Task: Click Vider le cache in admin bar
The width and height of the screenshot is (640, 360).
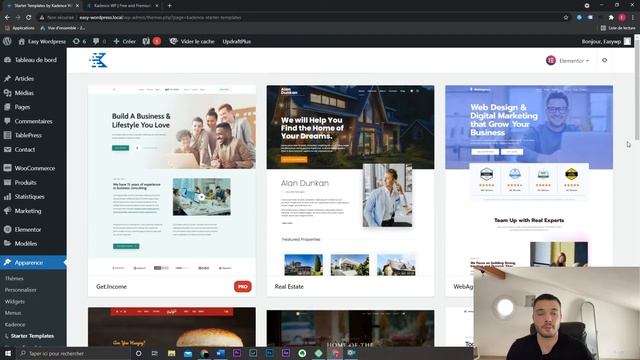Action: point(192,41)
